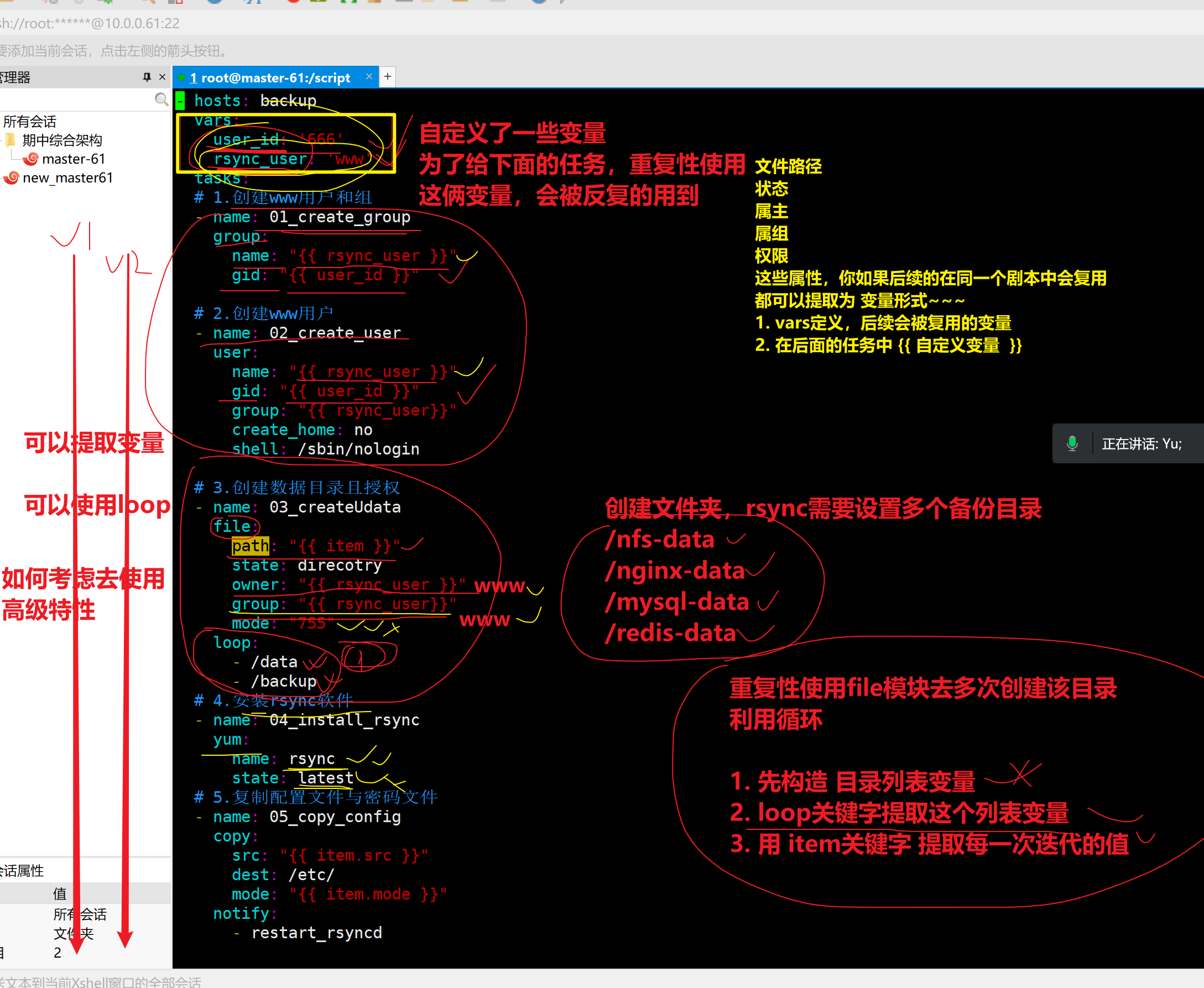Click the 正在讲话: Yu speaker label
Image resolution: width=1204 pixels, height=988 pixels.
pyautogui.click(x=1142, y=444)
